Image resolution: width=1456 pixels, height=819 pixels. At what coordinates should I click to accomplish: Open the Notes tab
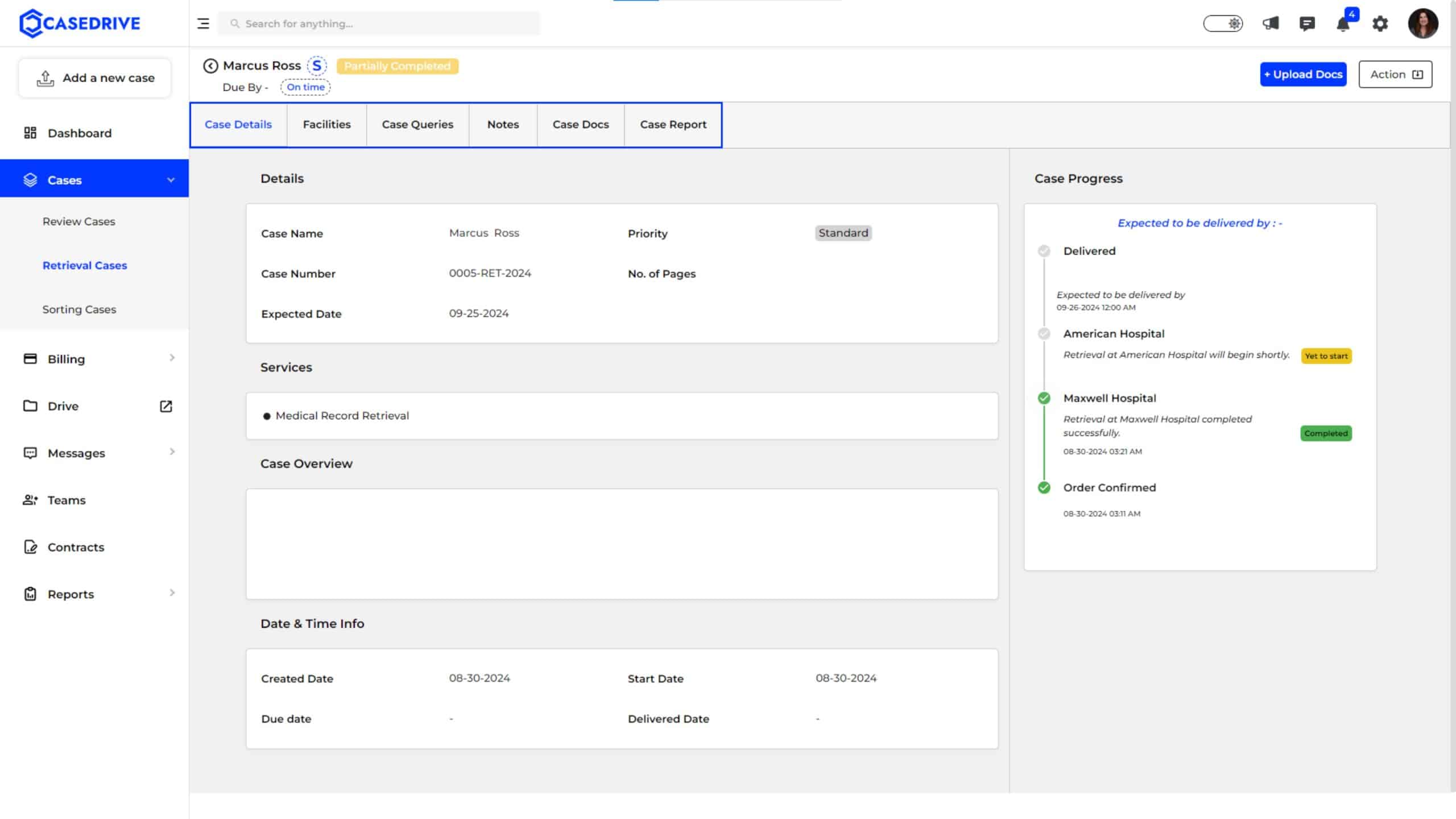pos(503,125)
